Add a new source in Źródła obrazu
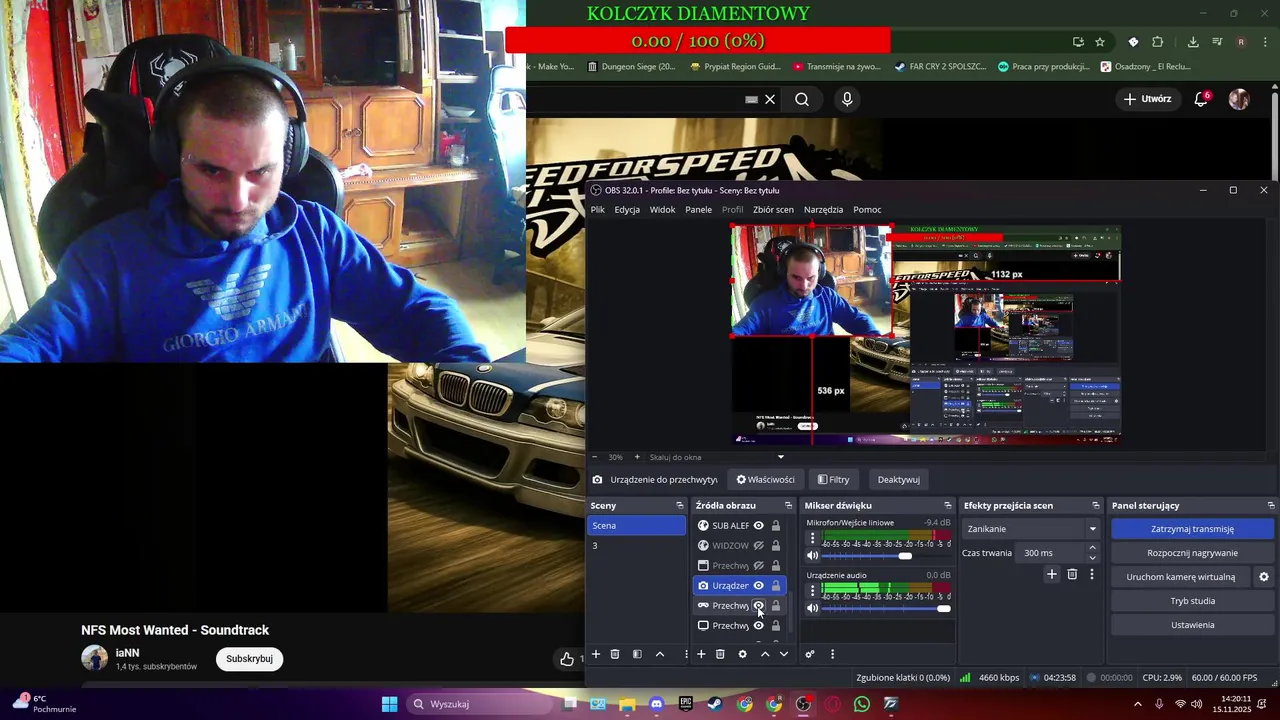1280x720 pixels. (701, 654)
